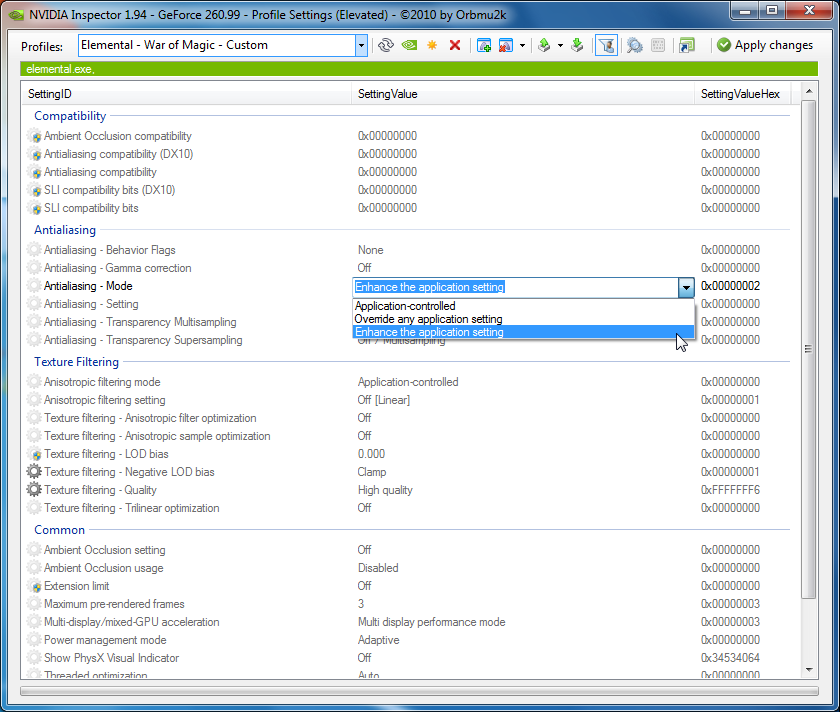Select 'Application-controlled' from the list
Image resolution: width=840 pixels, height=712 pixels.
pyautogui.click(x=405, y=306)
